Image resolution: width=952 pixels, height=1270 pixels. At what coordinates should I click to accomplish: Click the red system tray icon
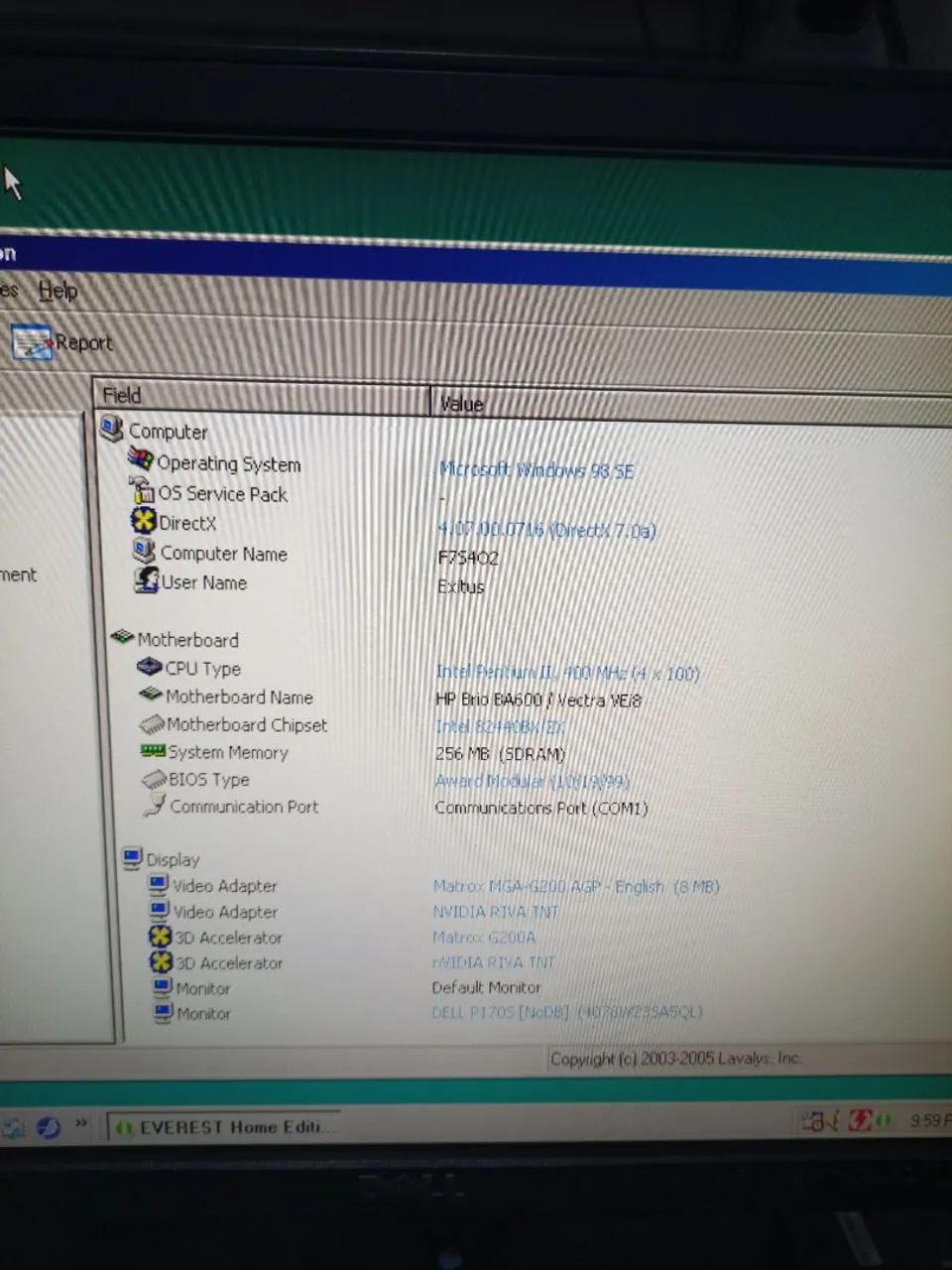860,1121
